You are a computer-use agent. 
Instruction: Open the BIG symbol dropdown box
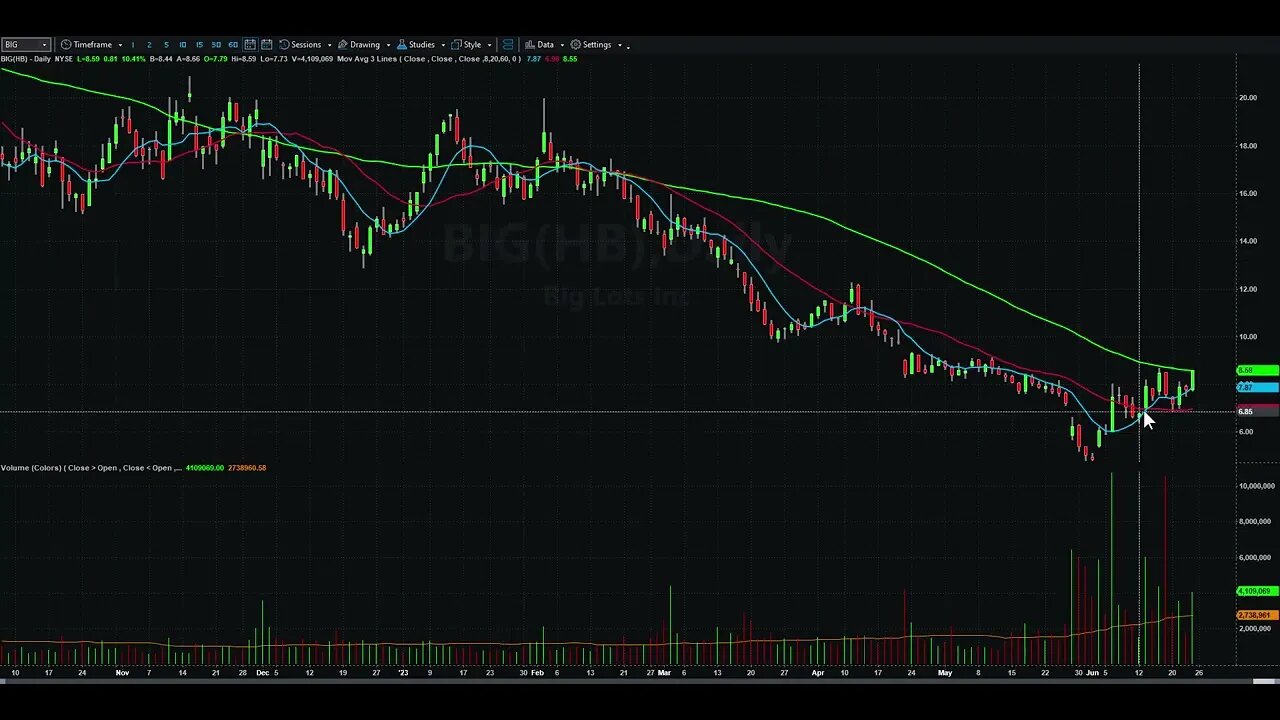pyautogui.click(x=25, y=44)
